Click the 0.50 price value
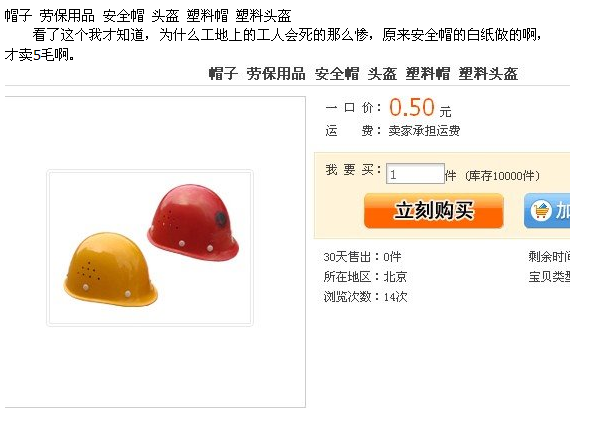590x433 pixels. (x=412, y=107)
